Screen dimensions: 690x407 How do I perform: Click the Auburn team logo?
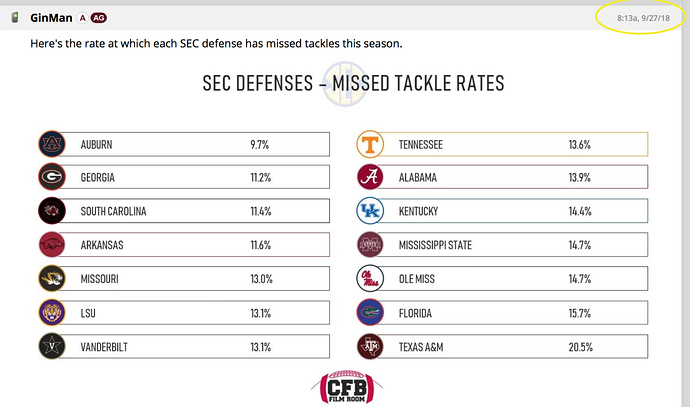(x=52, y=144)
